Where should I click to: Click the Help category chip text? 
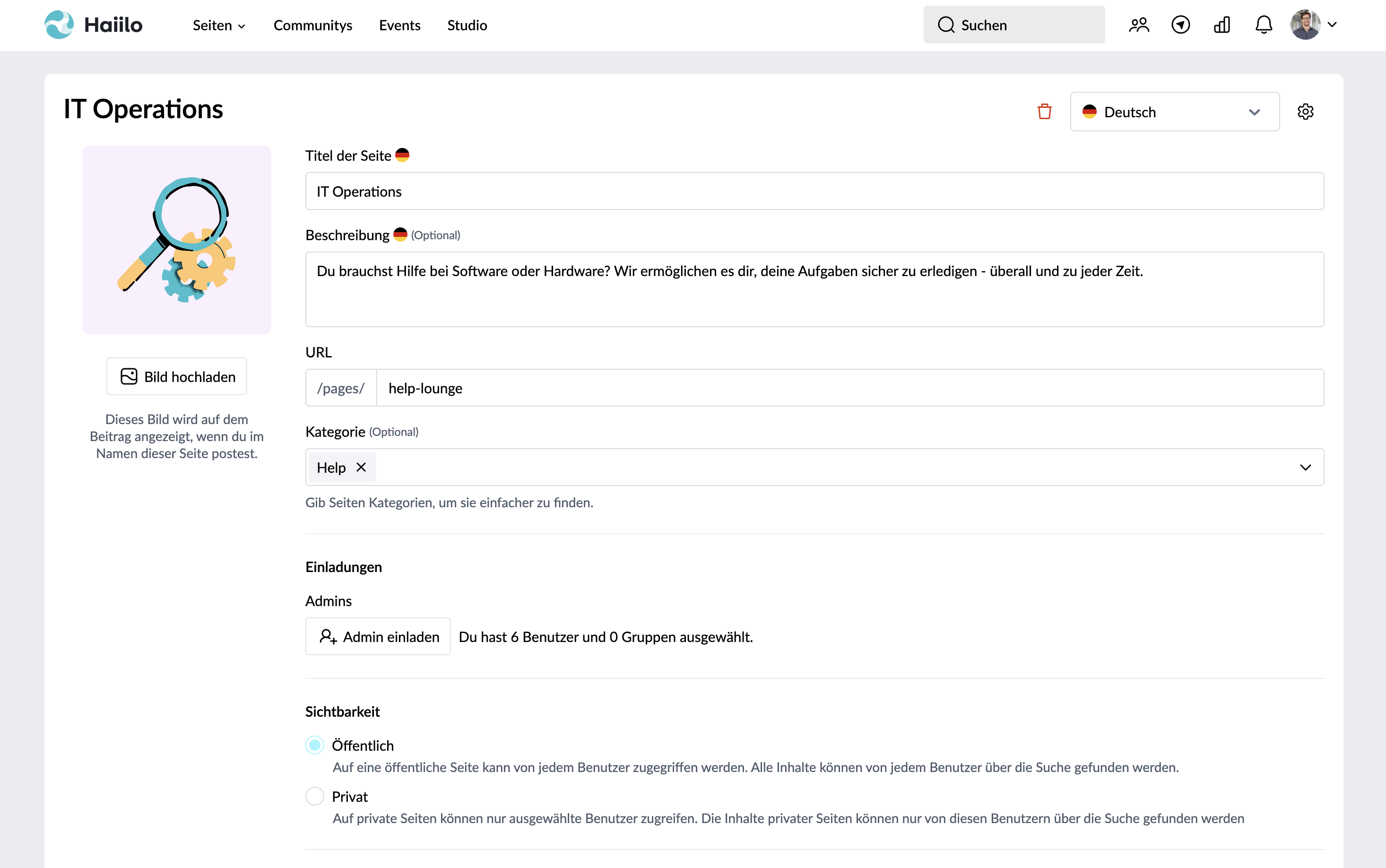click(331, 467)
